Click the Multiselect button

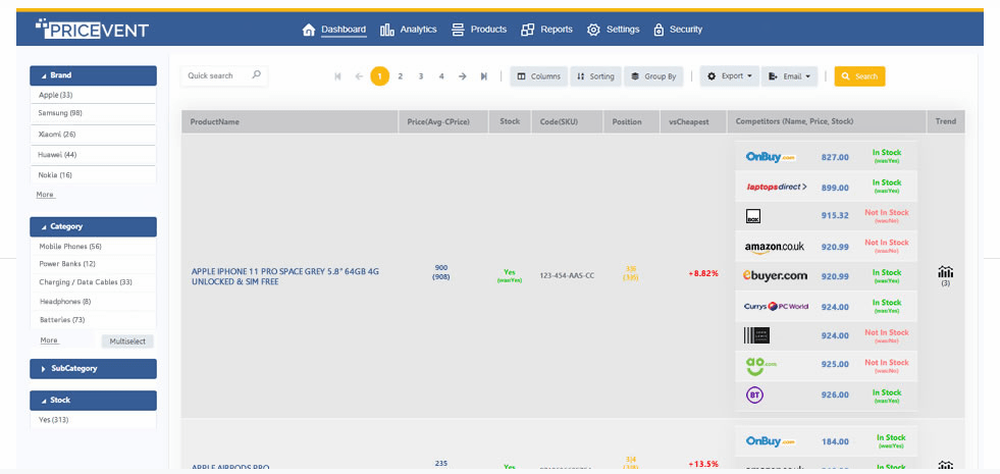click(x=128, y=341)
